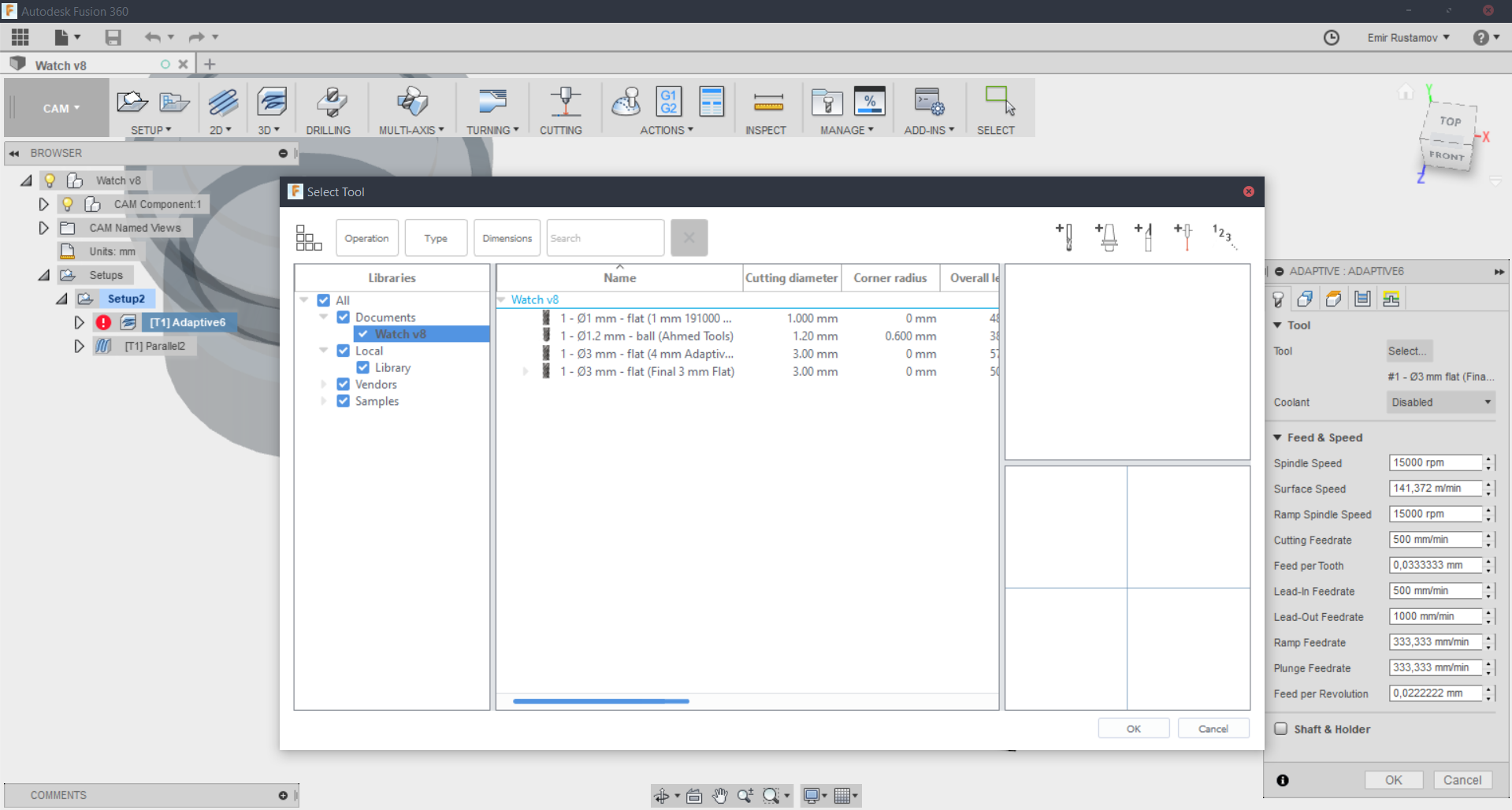1512x810 pixels.
Task: Open the Heights tab in Adaptive panel
Action: (x=1334, y=299)
